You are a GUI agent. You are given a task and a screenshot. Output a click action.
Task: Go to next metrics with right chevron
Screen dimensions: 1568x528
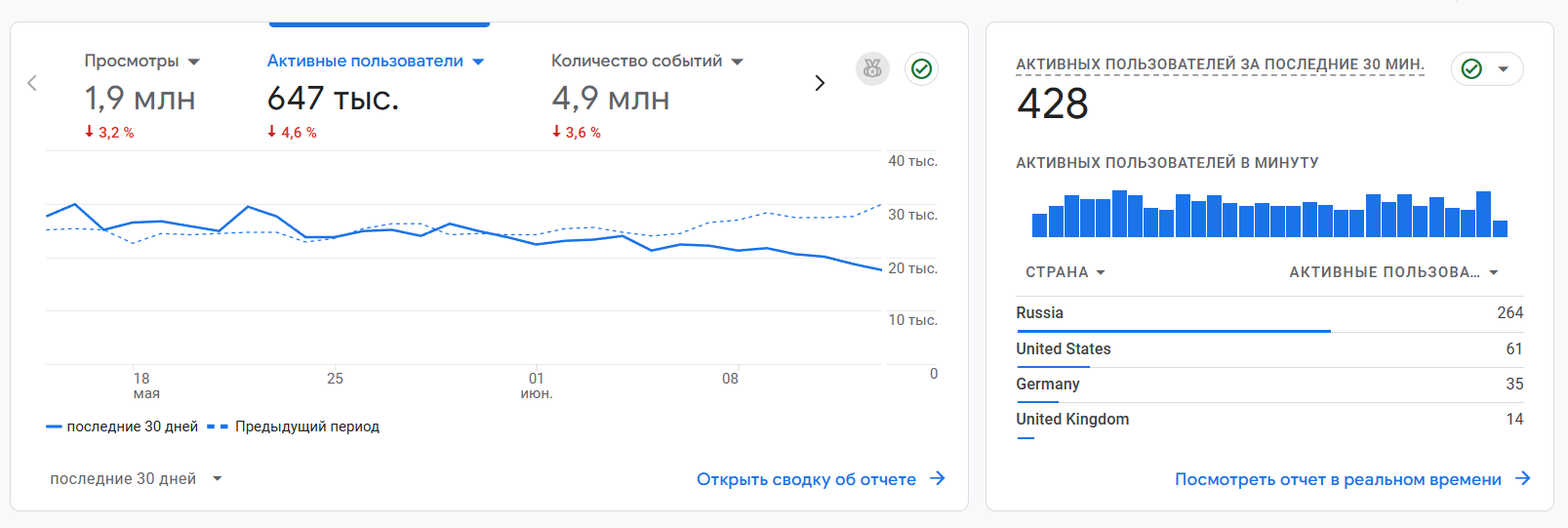point(820,83)
